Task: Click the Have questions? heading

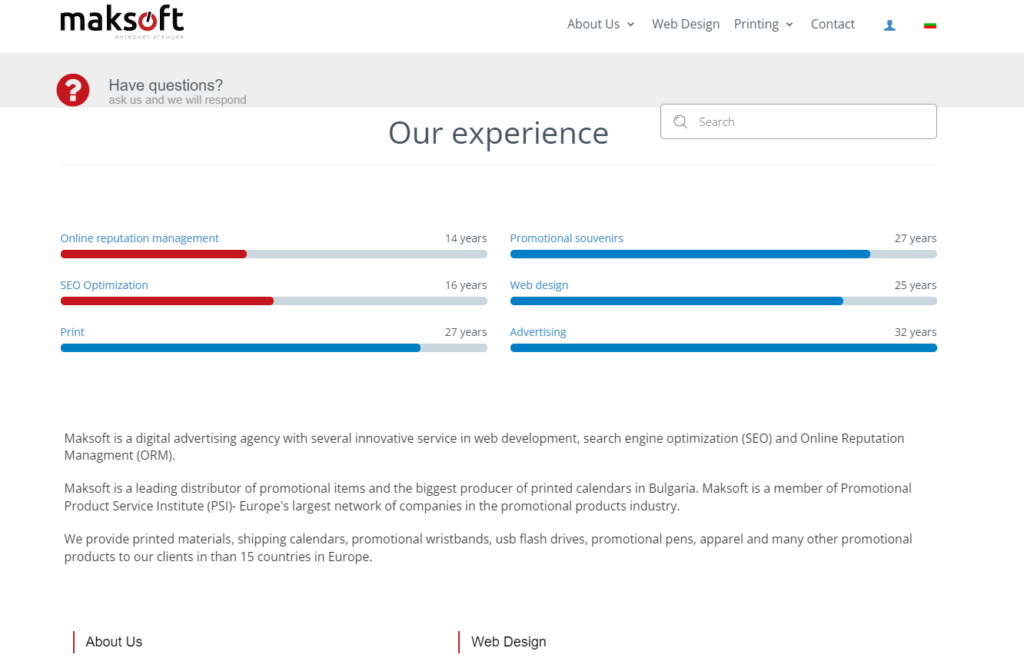Action: point(165,86)
